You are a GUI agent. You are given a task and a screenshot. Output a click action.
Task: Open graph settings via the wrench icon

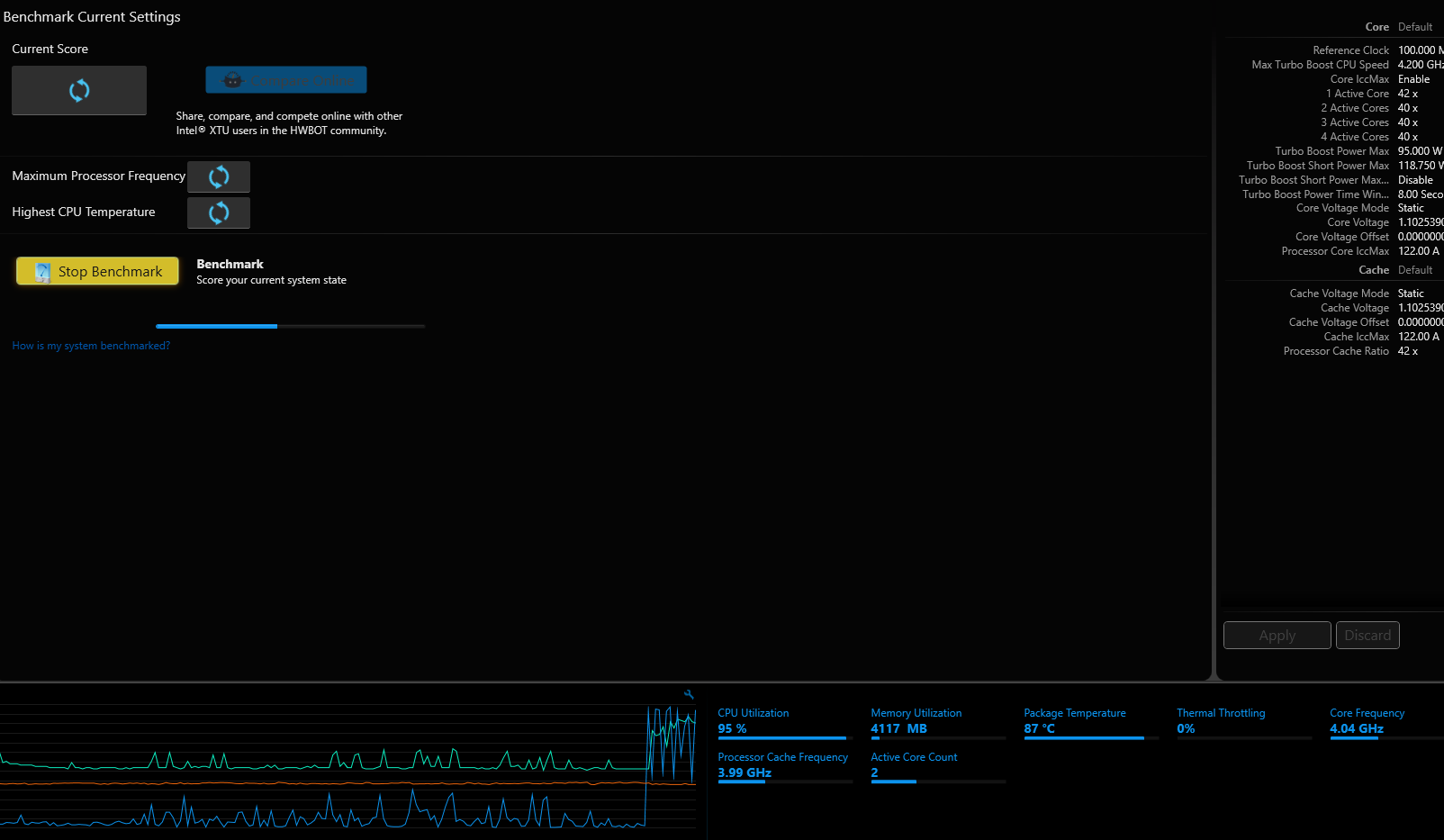click(689, 694)
